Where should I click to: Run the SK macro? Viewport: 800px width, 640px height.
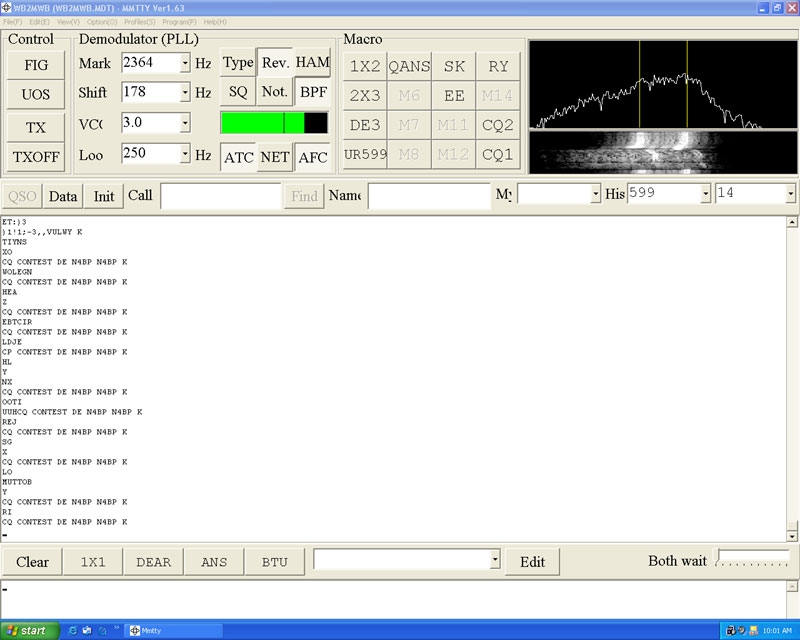coord(454,66)
